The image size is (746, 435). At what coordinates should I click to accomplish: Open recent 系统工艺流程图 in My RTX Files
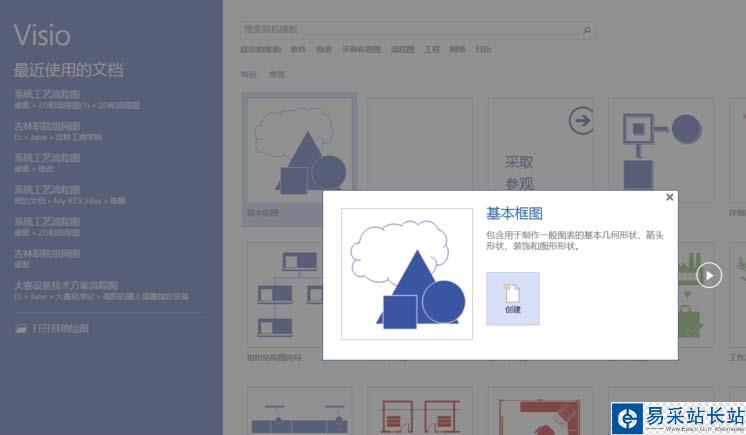[x=69, y=195]
